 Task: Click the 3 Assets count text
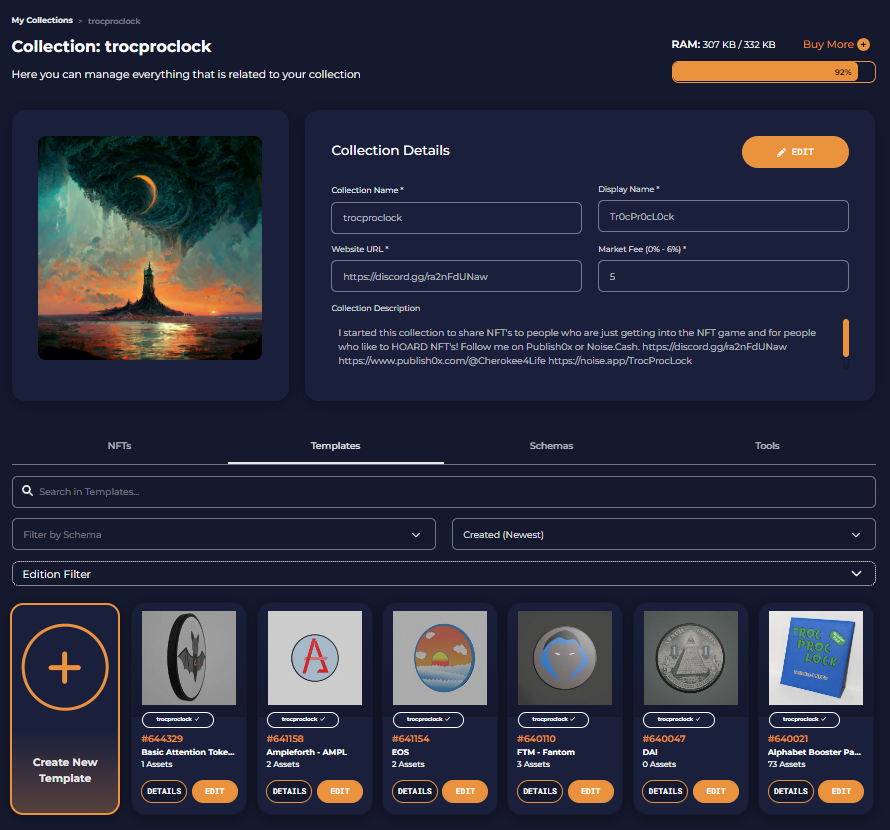[x=533, y=764]
